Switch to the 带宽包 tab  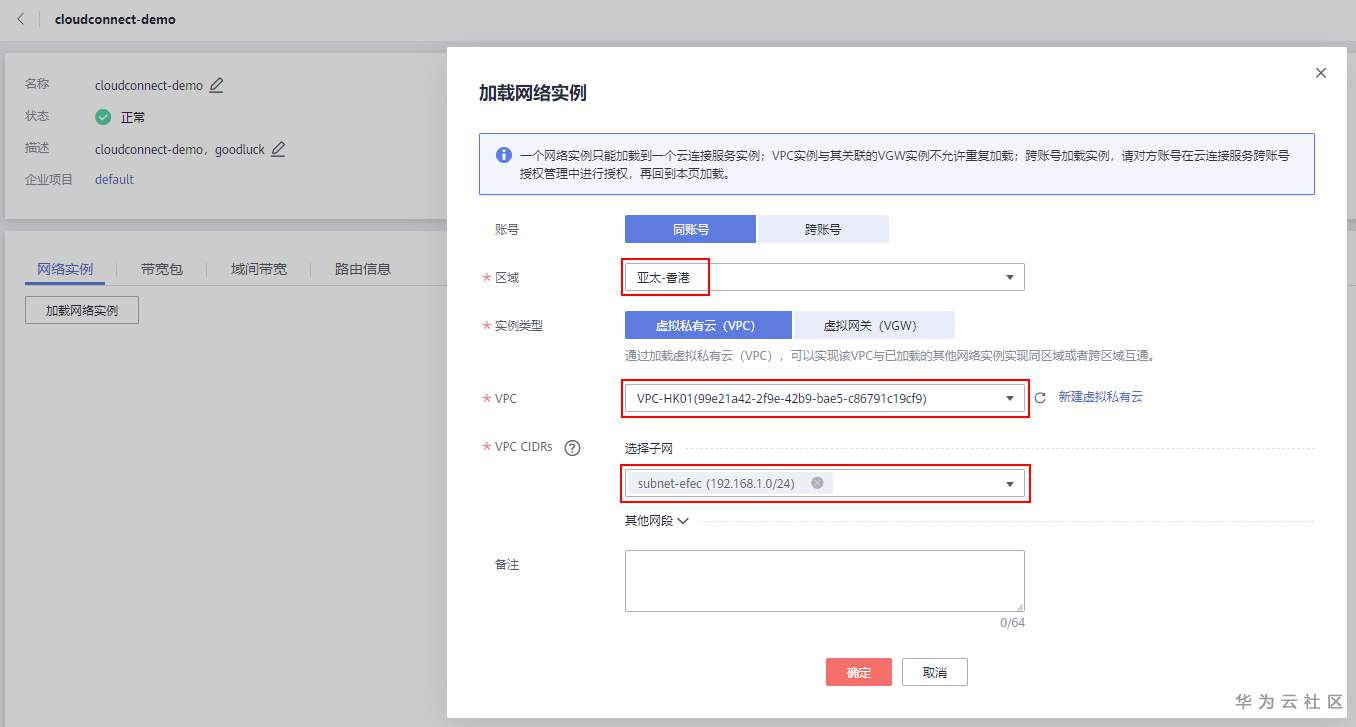162,269
